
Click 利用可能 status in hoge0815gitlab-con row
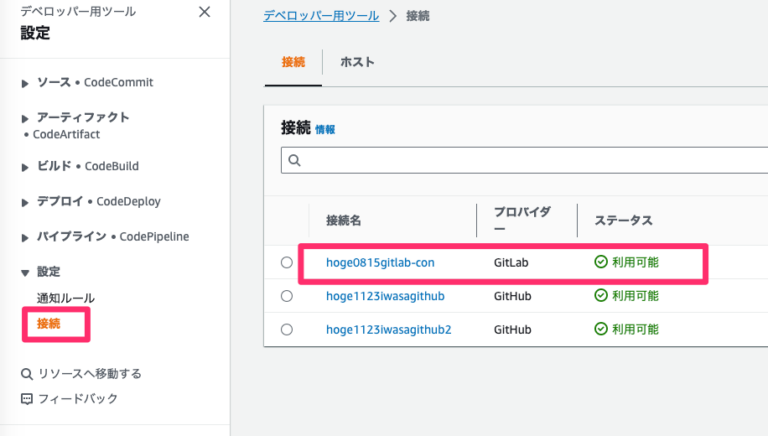[x=635, y=263]
